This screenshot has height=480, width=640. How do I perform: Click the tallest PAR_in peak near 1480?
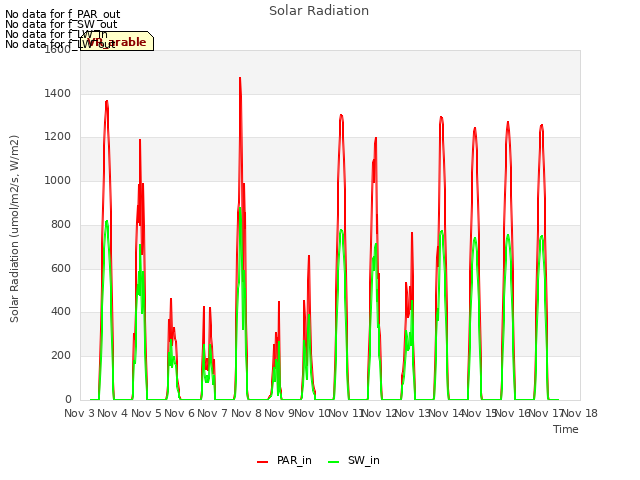click(240, 78)
